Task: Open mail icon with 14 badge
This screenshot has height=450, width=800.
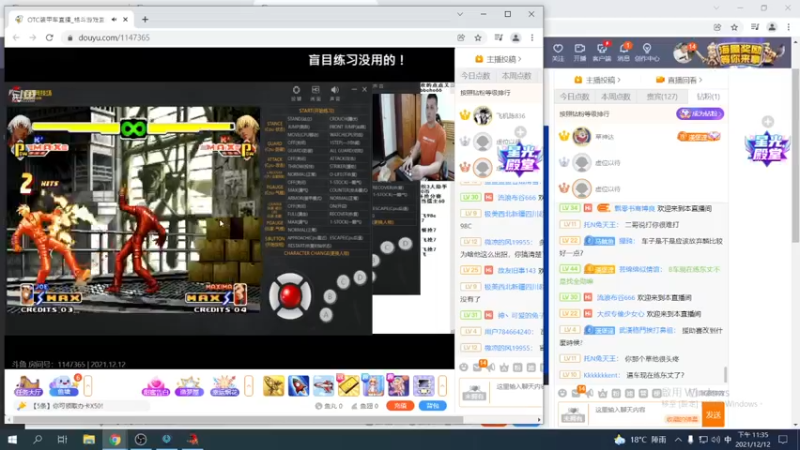Action: 577,393
